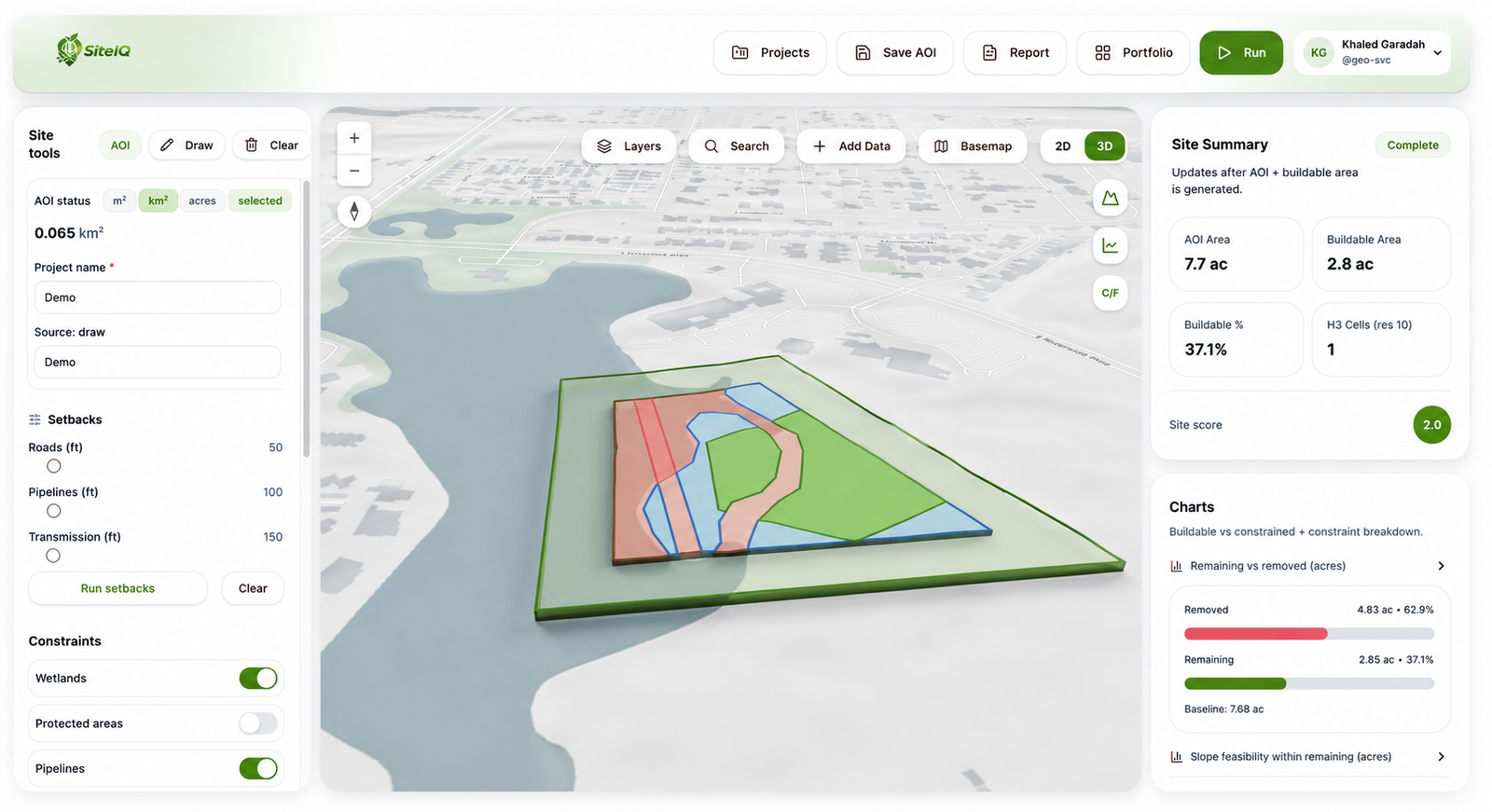1492x812 pixels.
Task: Expand Slope feasibility chart chevron
Action: tap(1441, 757)
